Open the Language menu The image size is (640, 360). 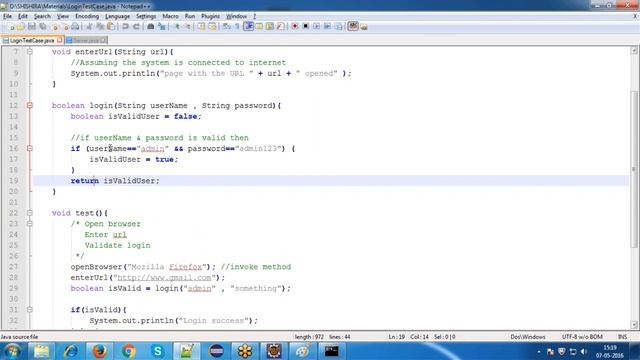(118, 16)
